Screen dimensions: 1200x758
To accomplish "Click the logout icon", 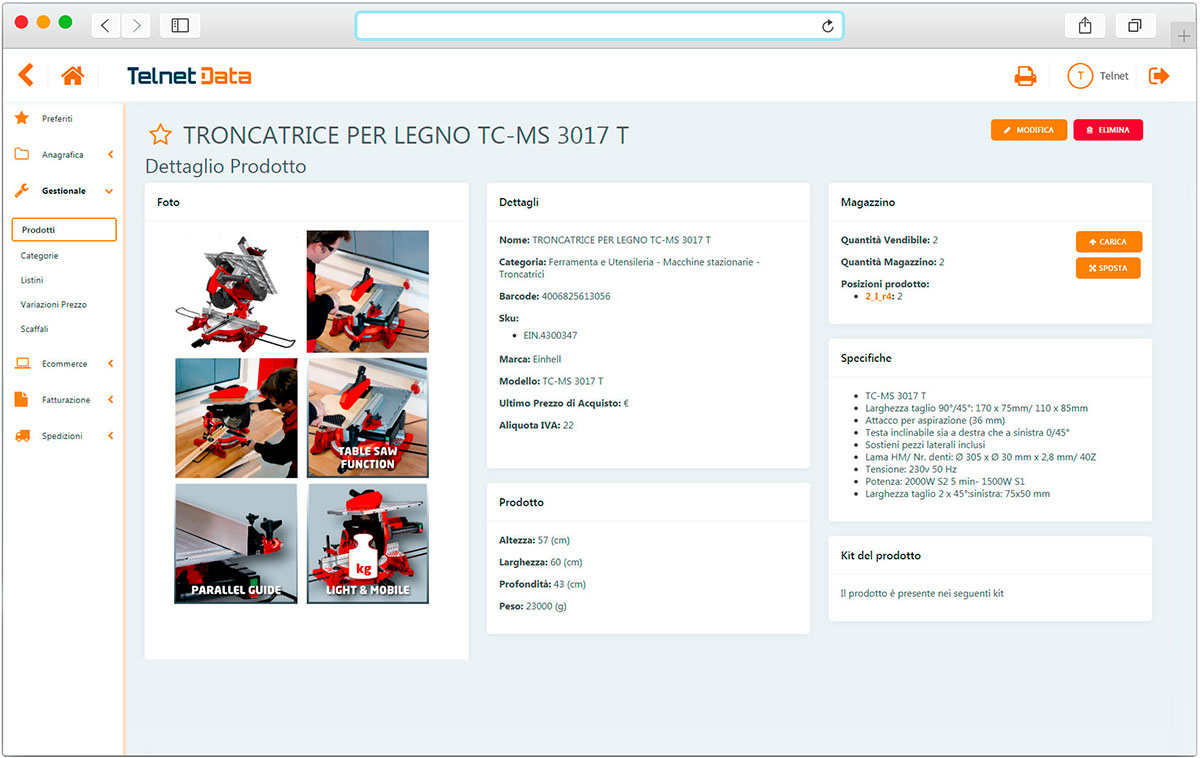I will point(1159,76).
